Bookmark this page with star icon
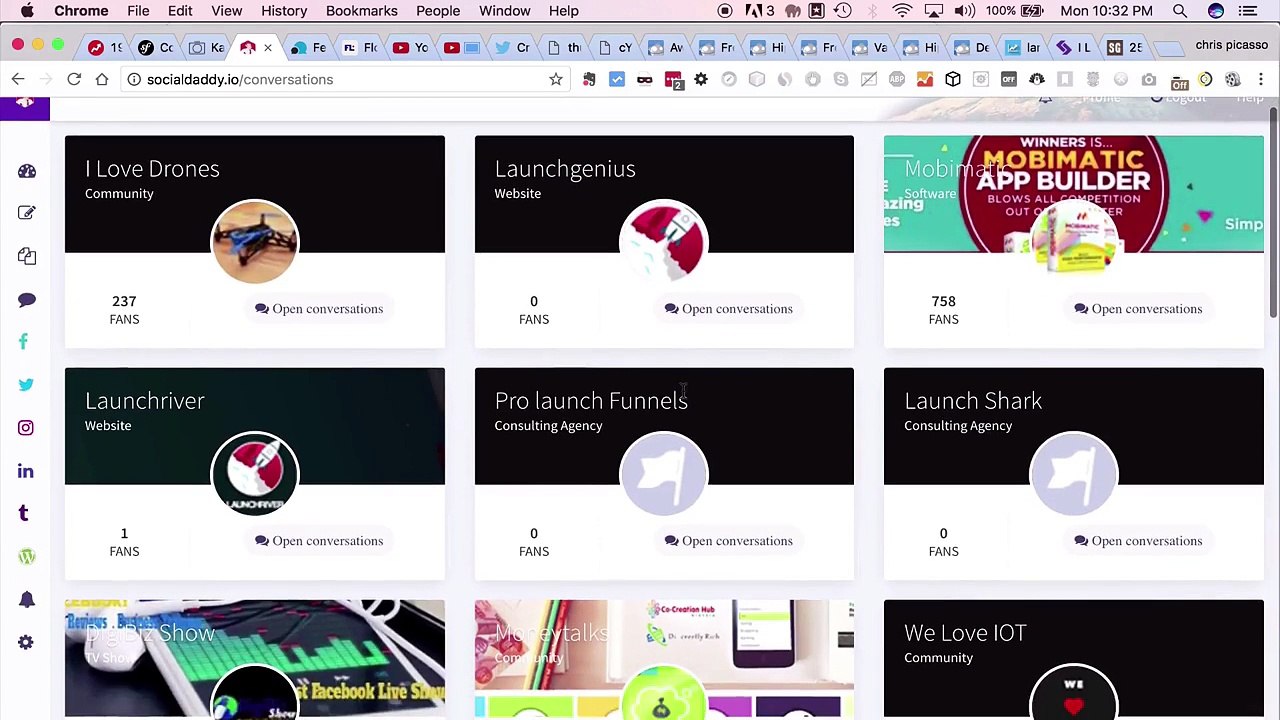 [556, 79]
